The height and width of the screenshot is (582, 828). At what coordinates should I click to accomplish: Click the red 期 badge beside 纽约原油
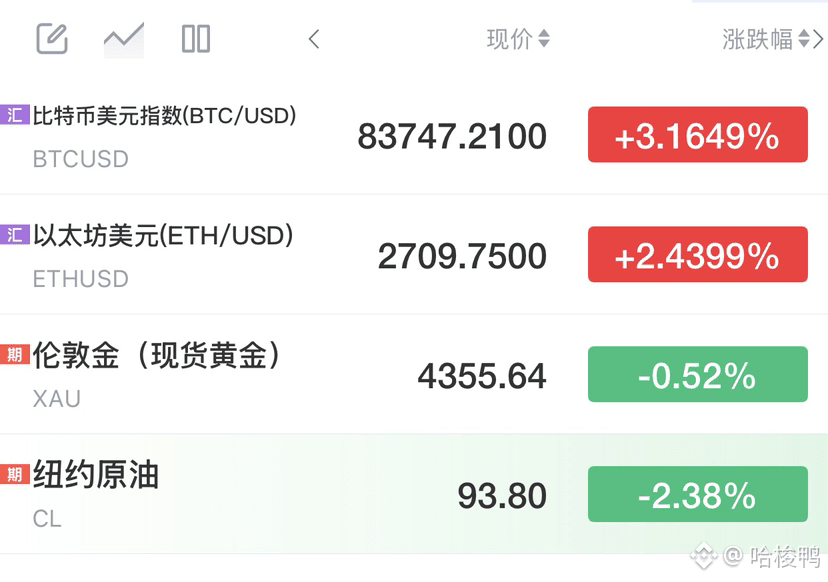pos(15,474)
